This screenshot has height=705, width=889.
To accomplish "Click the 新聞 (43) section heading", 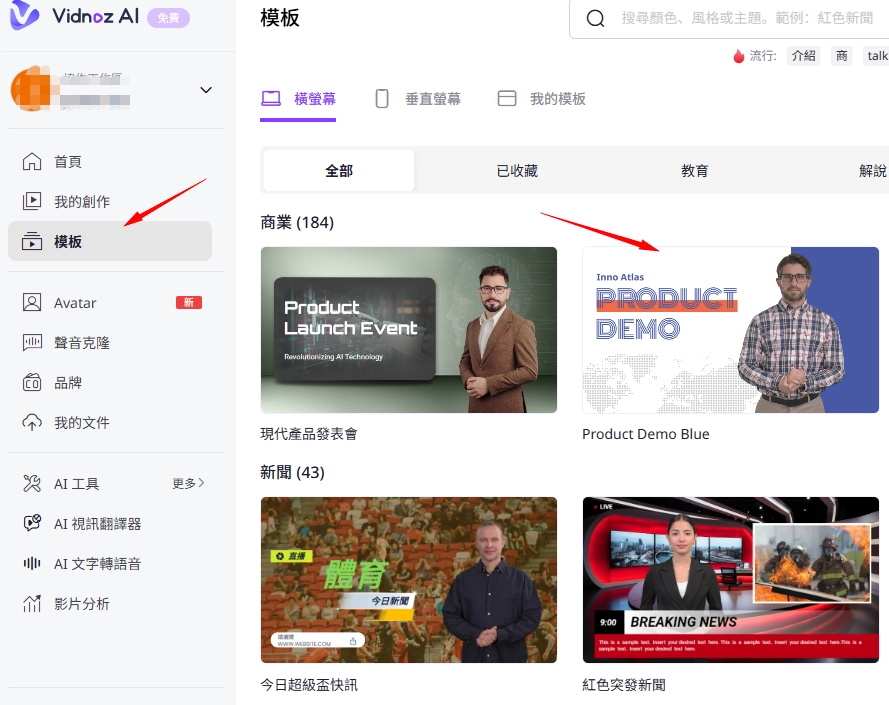I will pos(293,472).
